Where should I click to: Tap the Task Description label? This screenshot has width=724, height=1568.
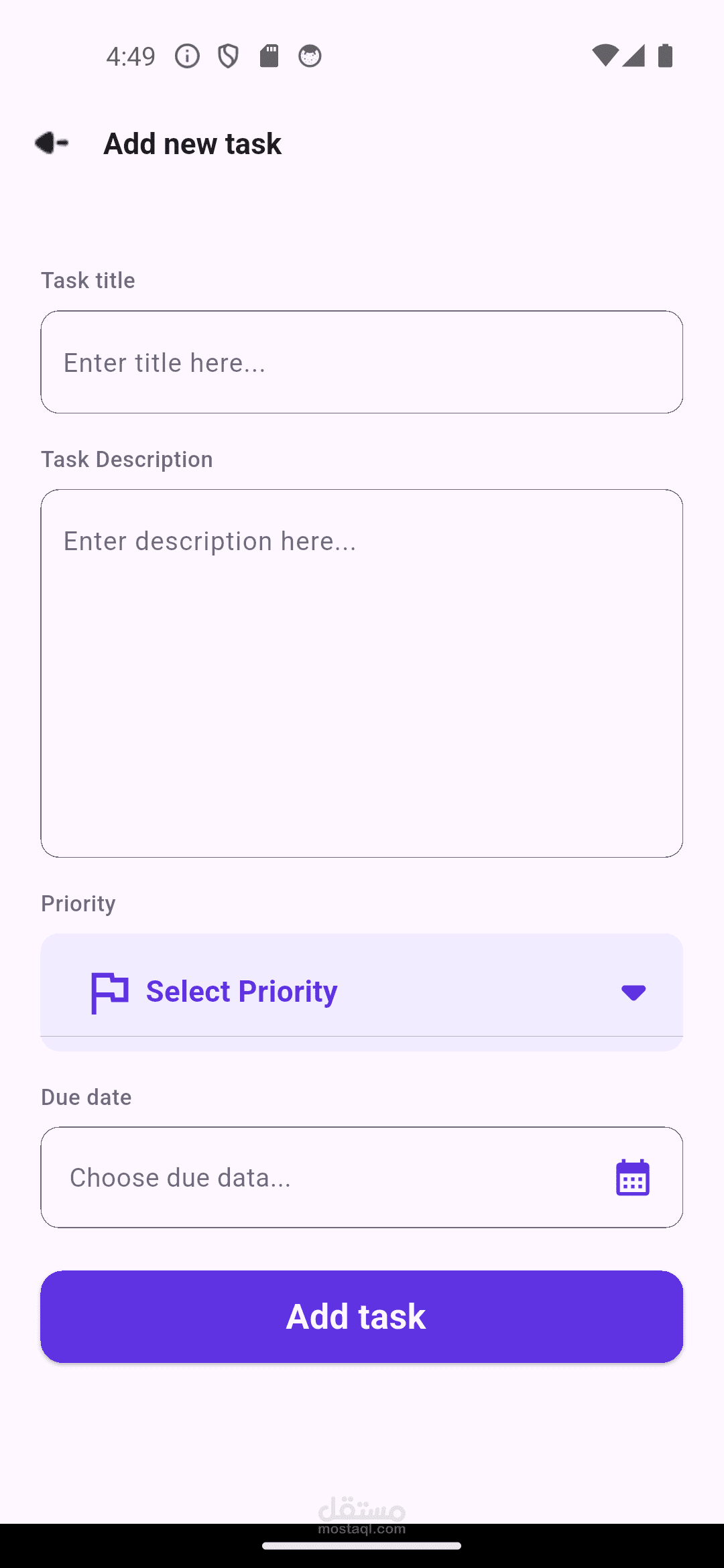tap(127, 460)
